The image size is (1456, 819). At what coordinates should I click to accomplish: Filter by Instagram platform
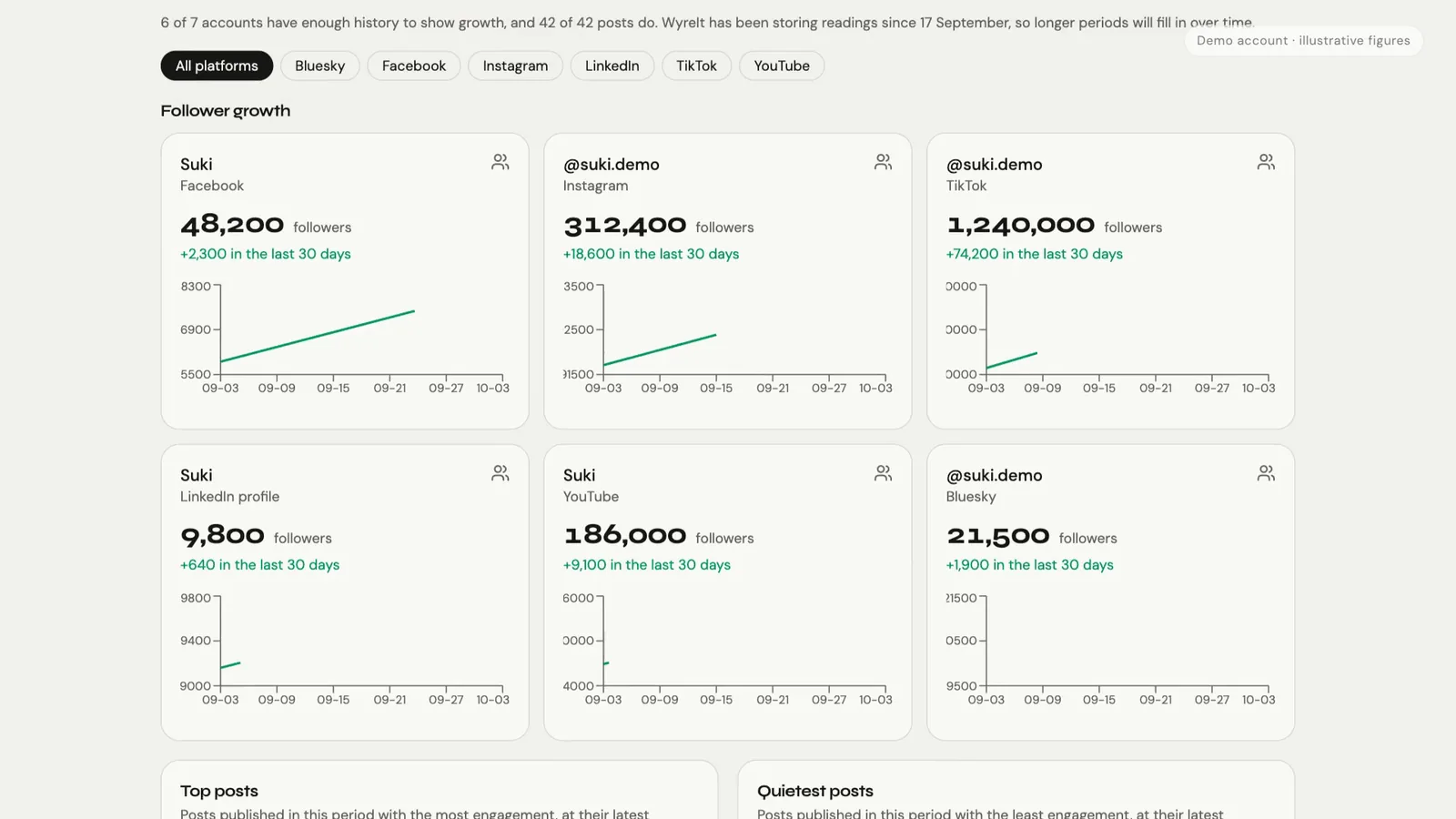515,66
